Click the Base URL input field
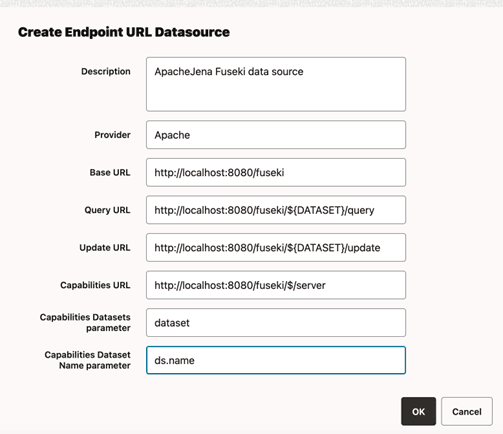Screen dimensions: 503x434 (276, 173)
